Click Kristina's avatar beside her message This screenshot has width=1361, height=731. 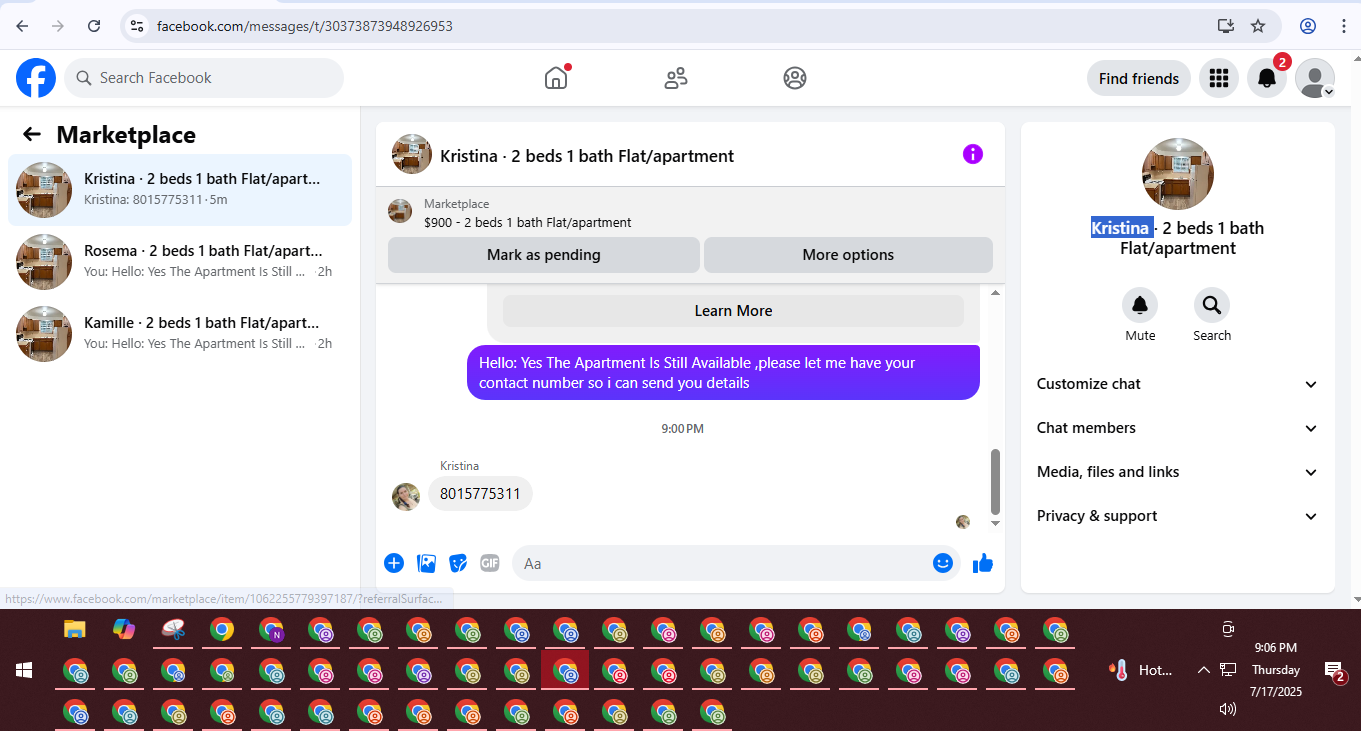(406, 497)
